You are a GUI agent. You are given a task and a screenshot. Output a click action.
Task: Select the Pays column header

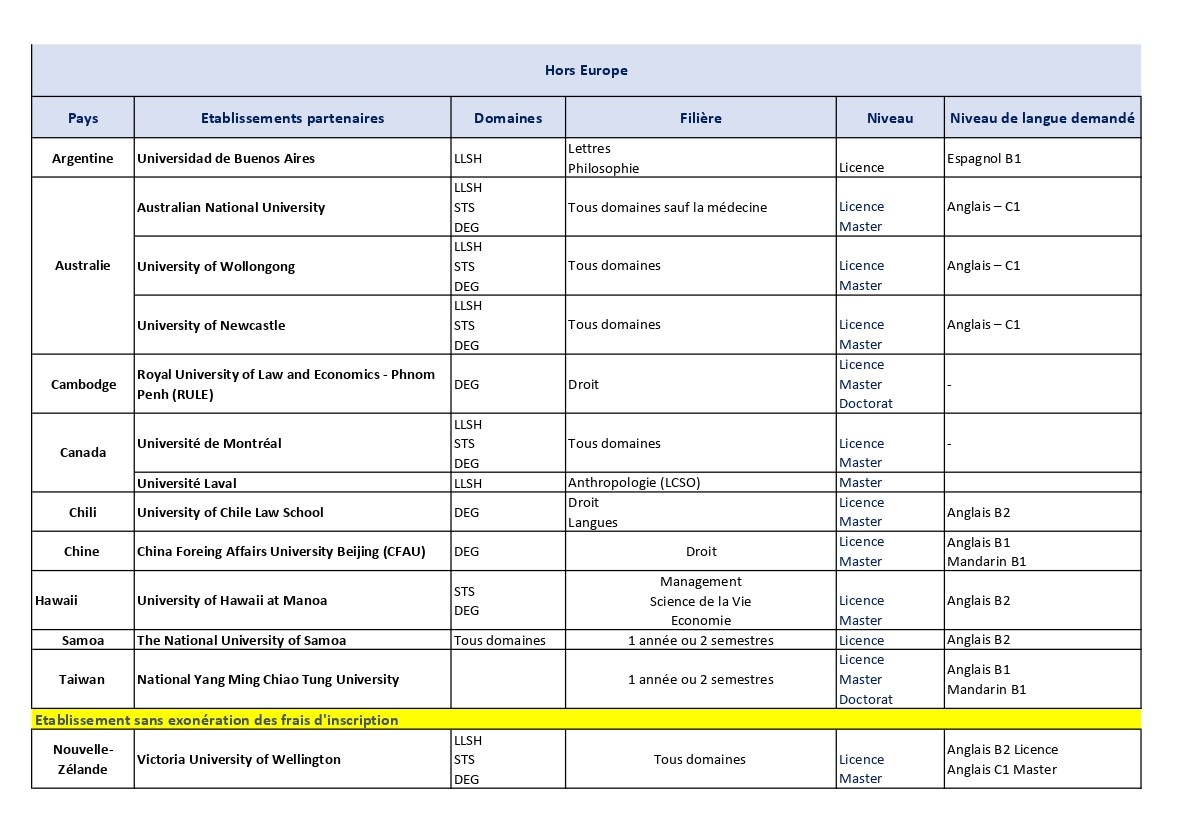[x=83, y=118]
